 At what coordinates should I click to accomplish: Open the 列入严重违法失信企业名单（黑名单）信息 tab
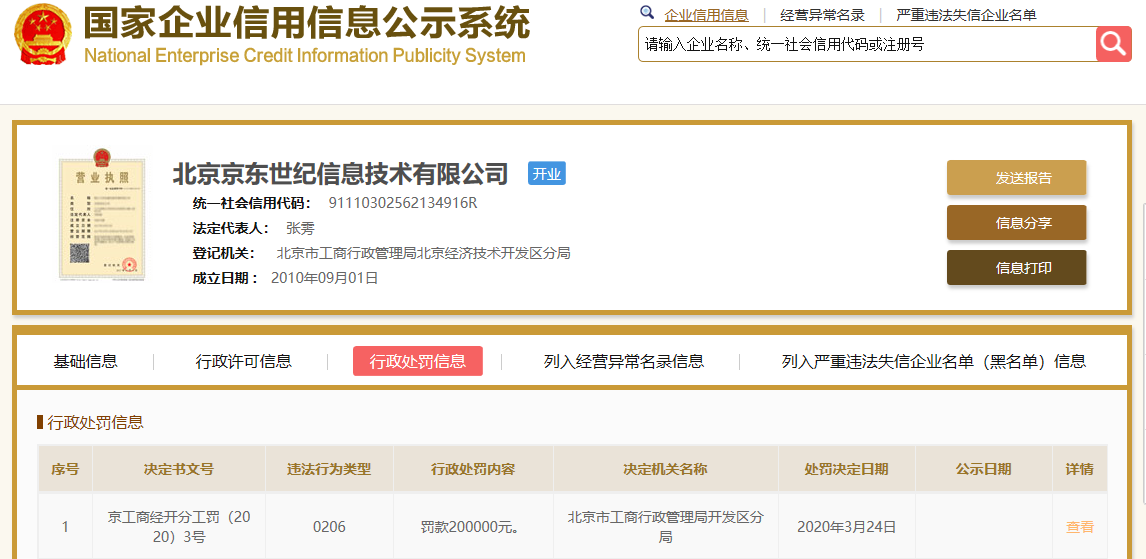tap(934, 361)
